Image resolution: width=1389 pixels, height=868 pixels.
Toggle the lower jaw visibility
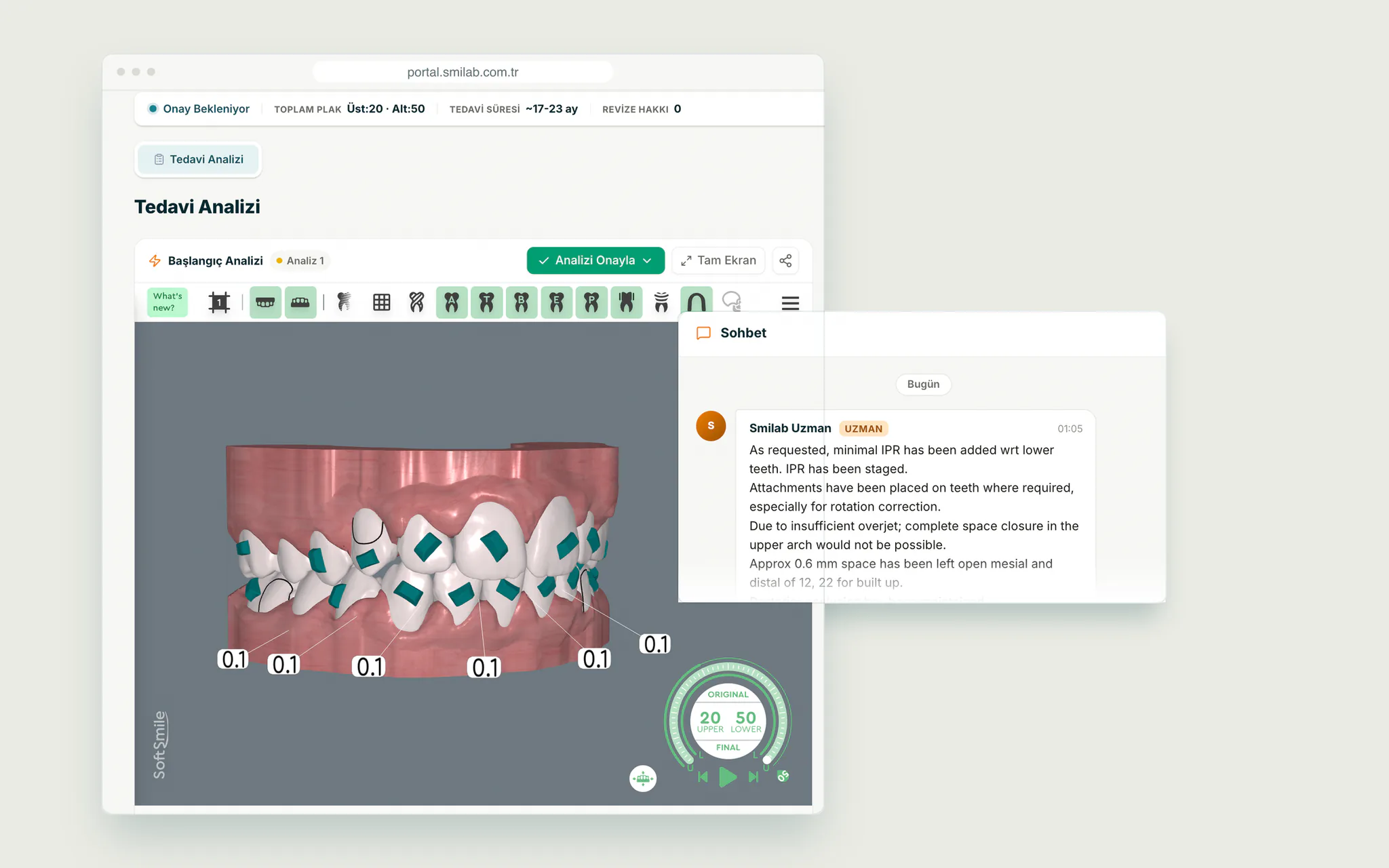[x=300, y=302]
